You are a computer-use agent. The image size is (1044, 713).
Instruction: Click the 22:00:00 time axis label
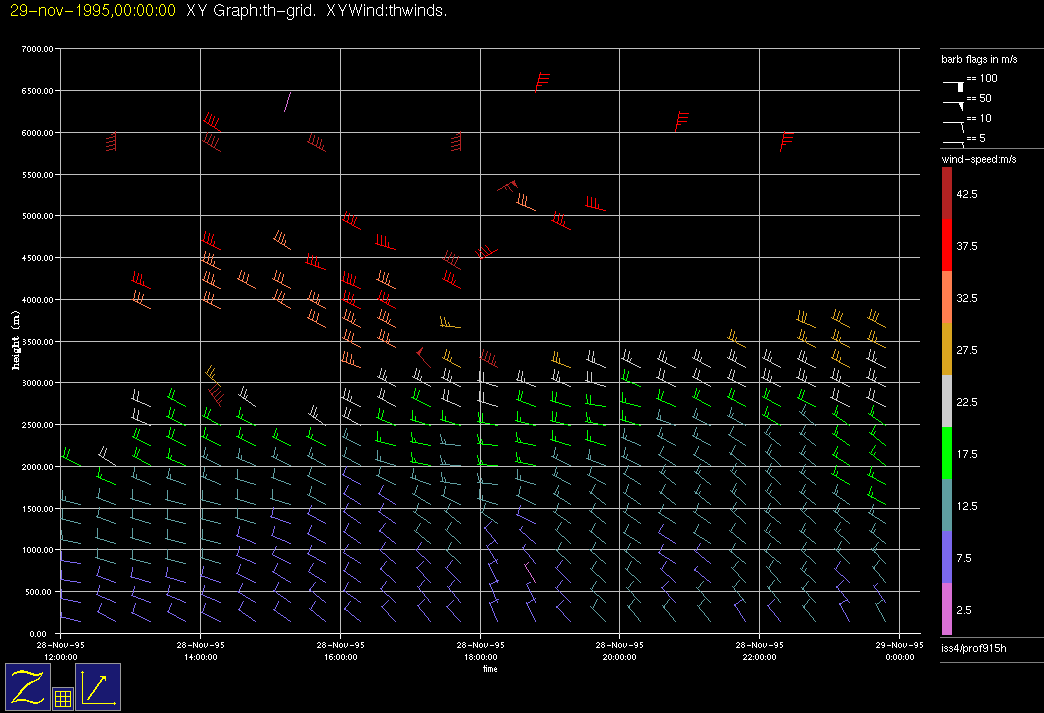tap(760, 651)
